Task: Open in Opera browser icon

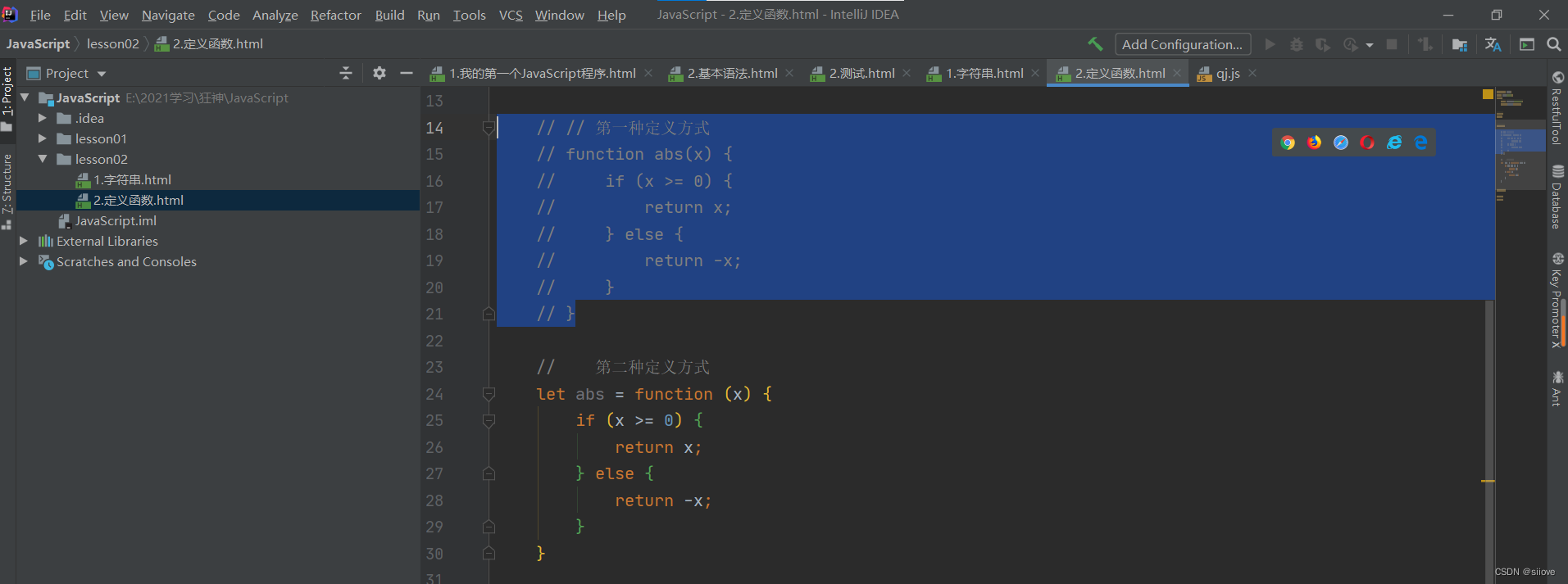Action: [x=1367, y=143]
